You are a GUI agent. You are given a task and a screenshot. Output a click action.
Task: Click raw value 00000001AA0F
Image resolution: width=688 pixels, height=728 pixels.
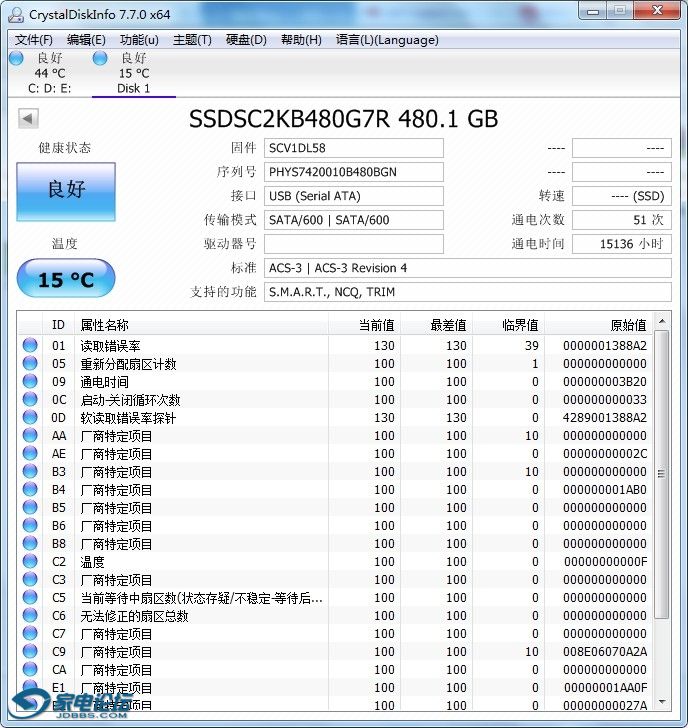[605, 688]
